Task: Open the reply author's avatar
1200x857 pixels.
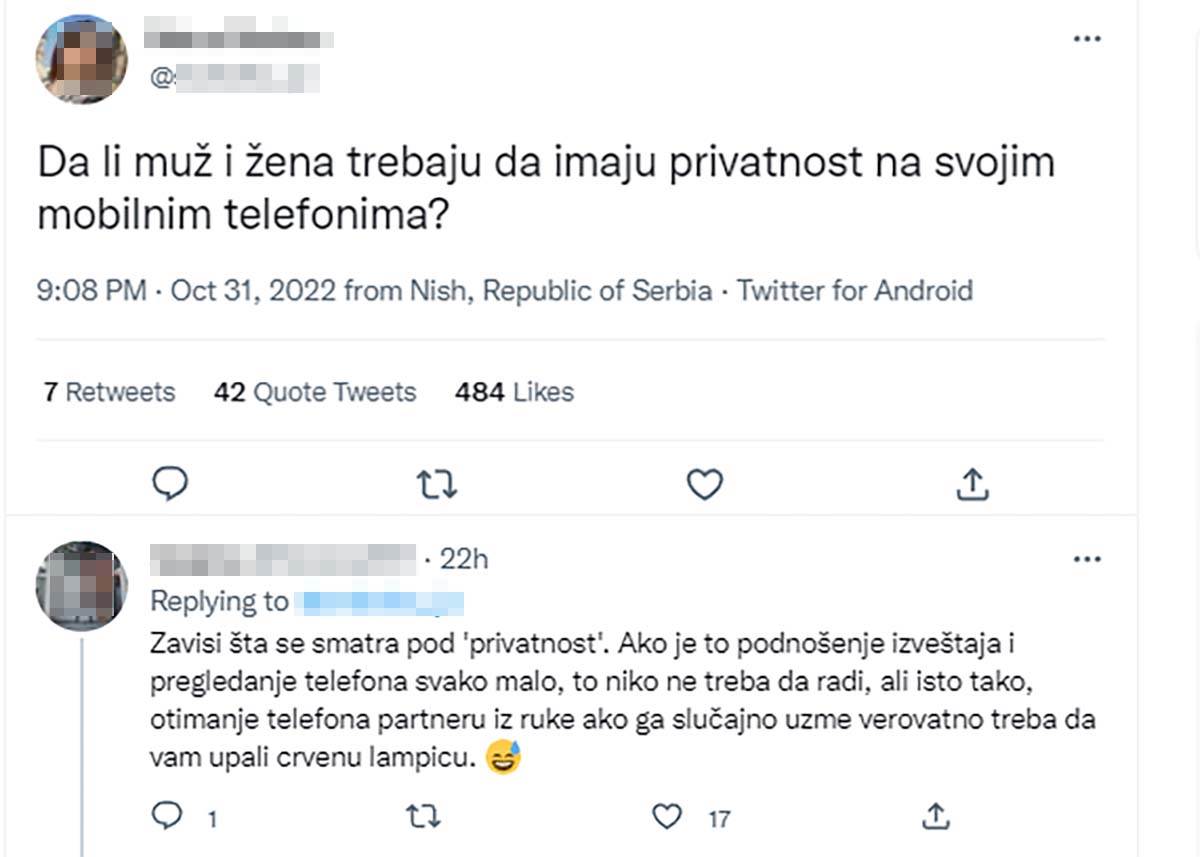Action: click(82, 586)
